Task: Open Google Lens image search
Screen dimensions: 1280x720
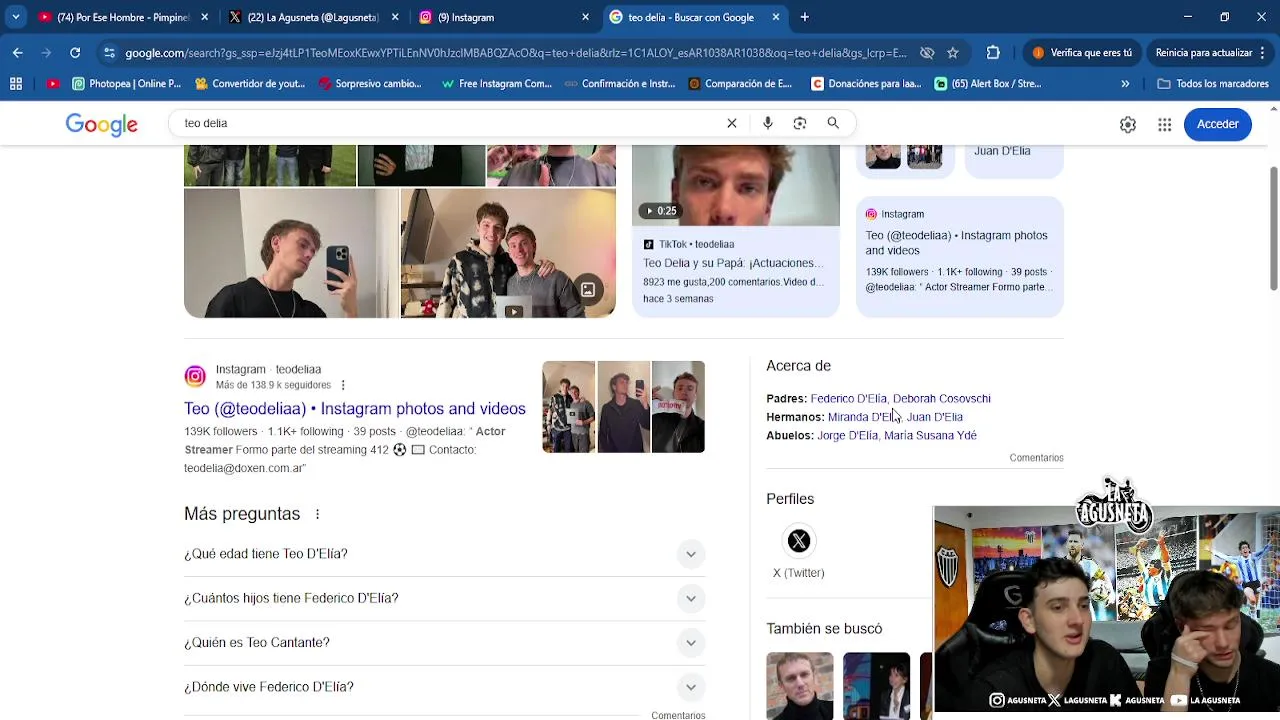Action: 800,123
